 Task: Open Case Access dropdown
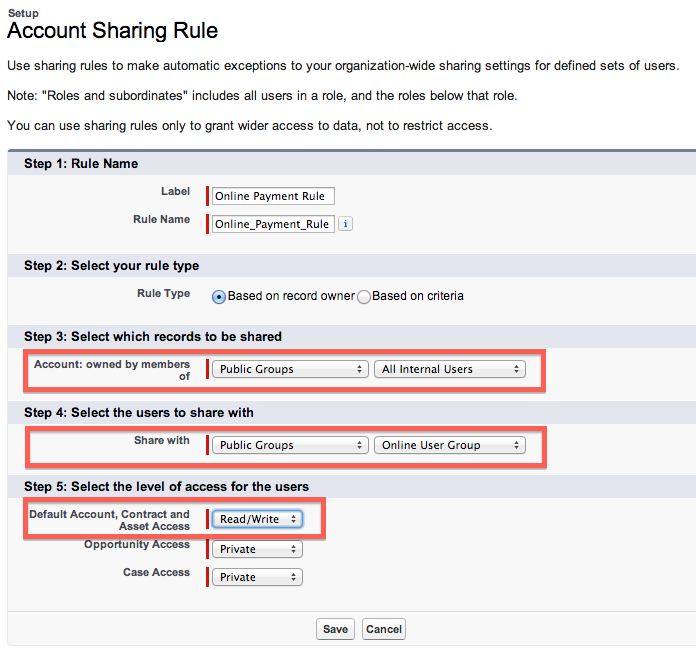pos(257,577)
